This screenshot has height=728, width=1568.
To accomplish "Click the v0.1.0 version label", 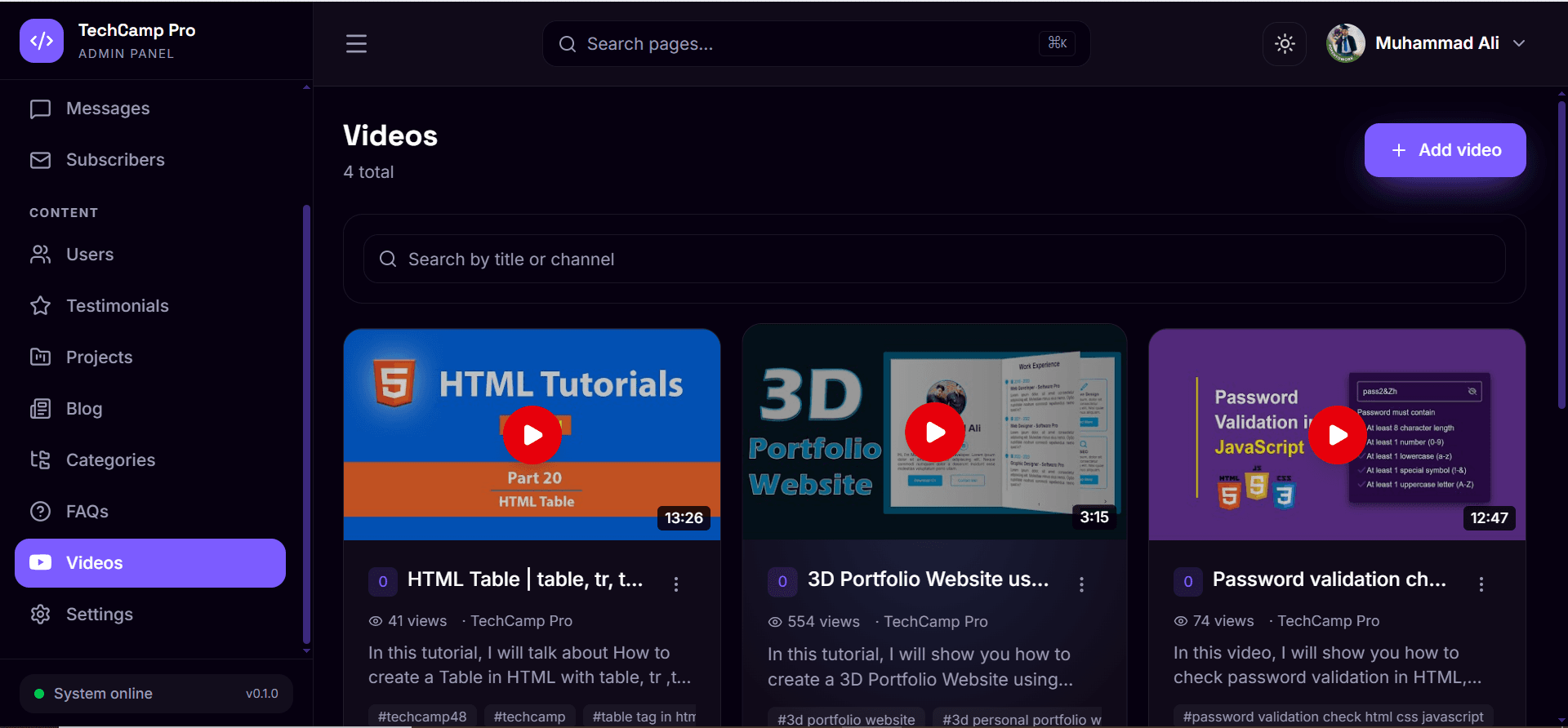I will (262, 694).
